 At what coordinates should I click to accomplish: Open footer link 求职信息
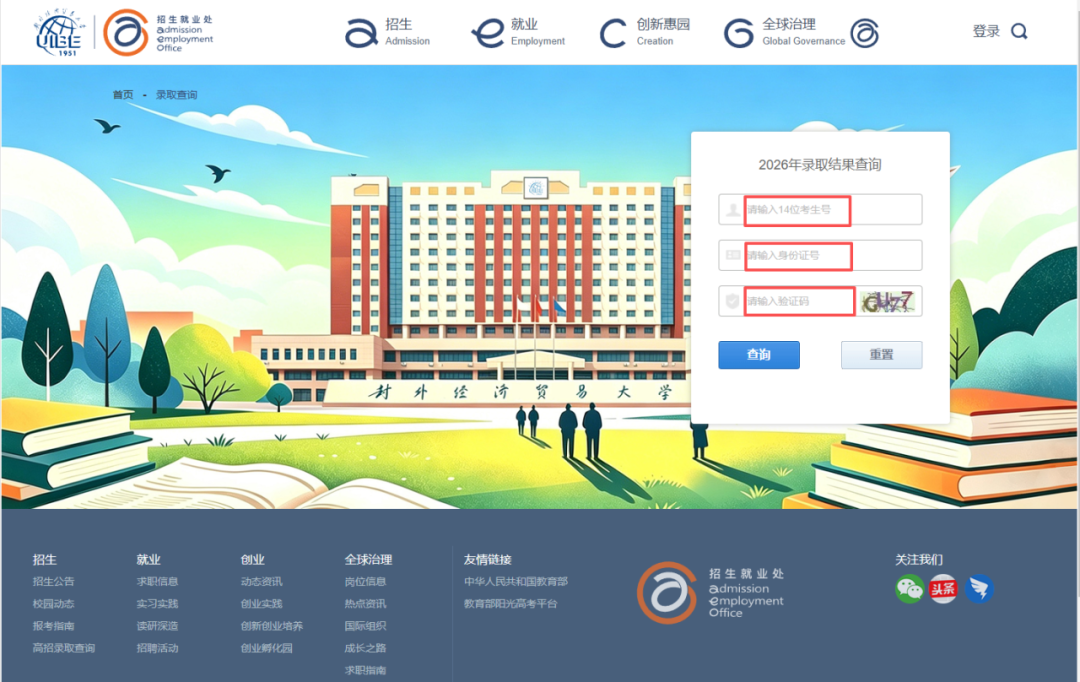(x=158, y=581)
